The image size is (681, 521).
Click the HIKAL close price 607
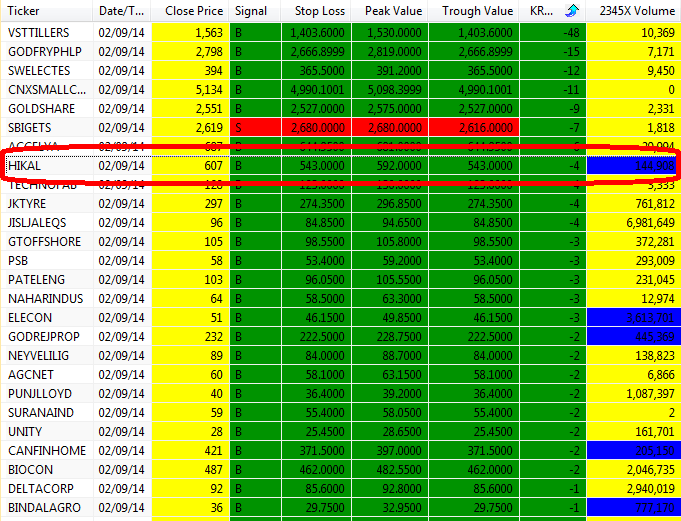(190, 166)
